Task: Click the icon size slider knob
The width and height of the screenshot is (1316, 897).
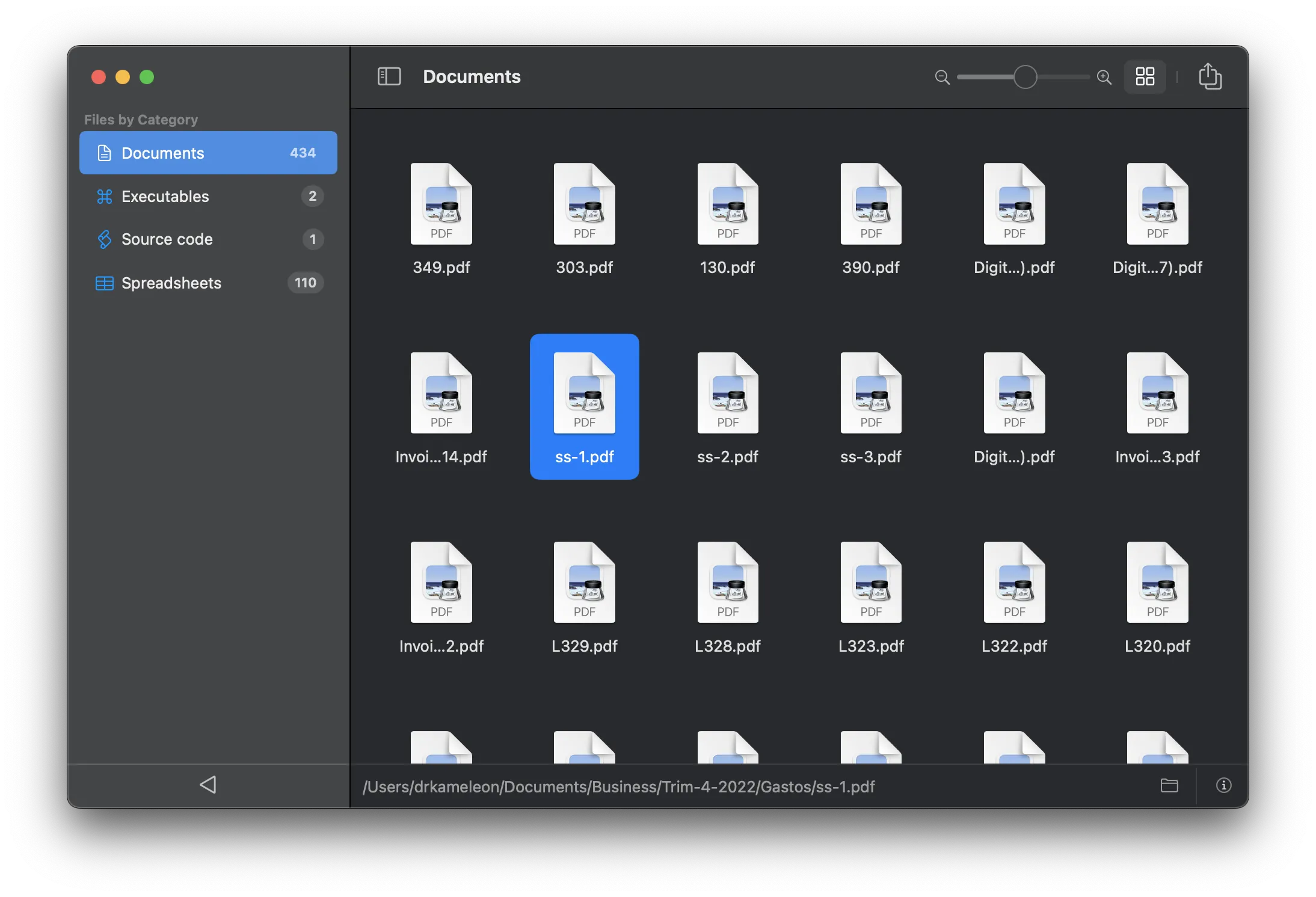Action: 1025,77
